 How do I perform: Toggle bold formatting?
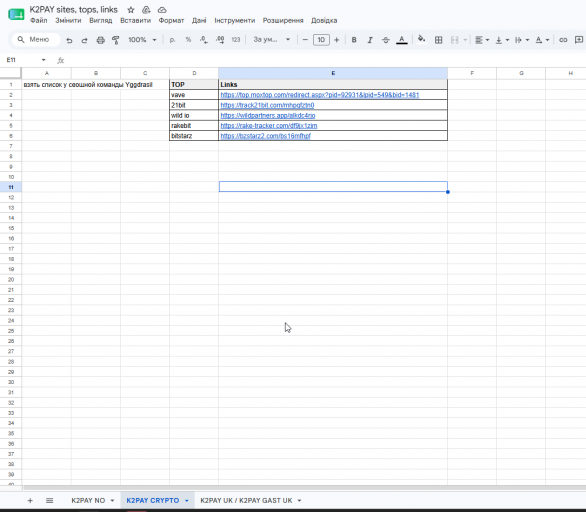[354, 40]
